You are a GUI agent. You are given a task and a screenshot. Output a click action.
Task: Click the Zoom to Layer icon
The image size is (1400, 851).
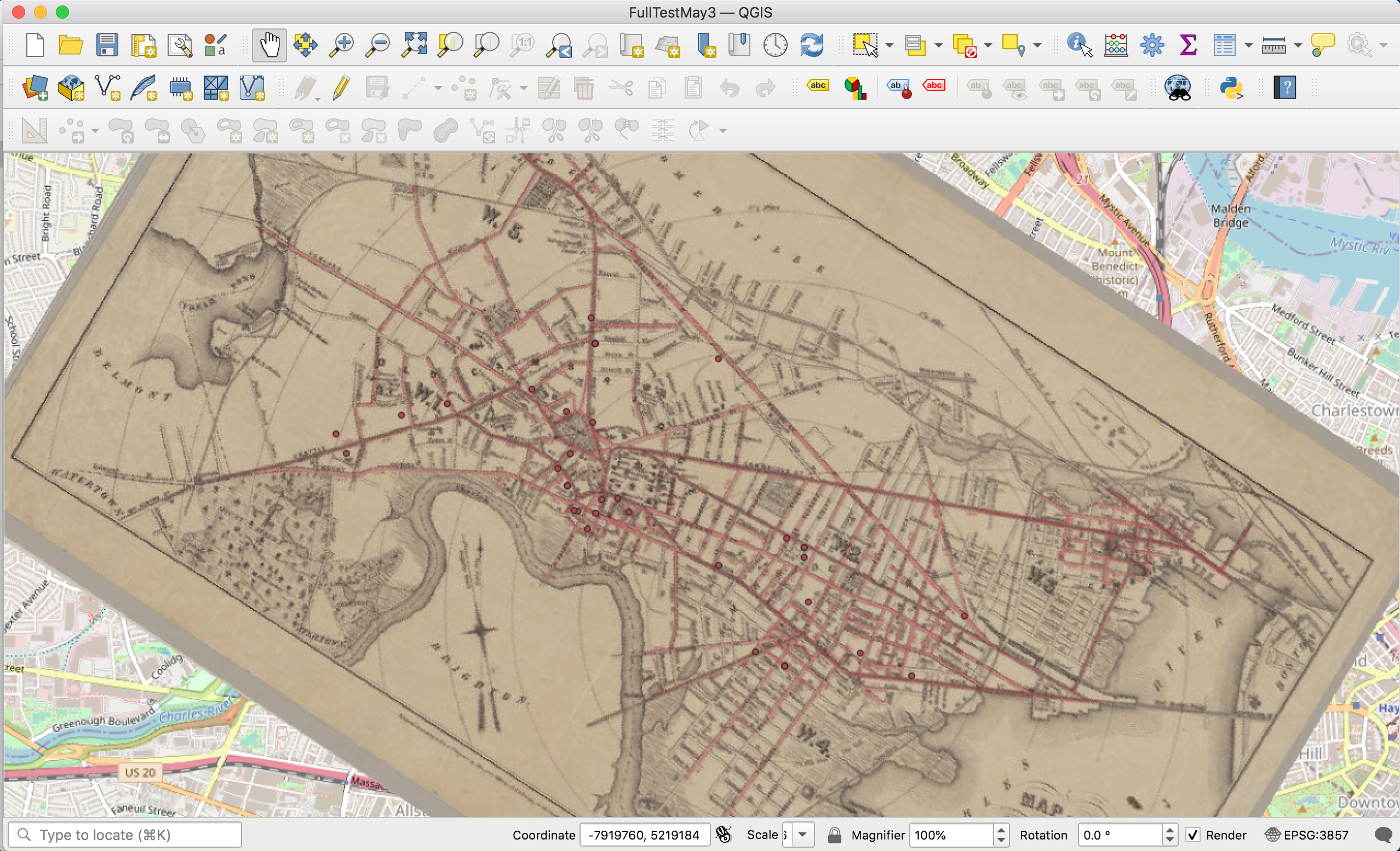(x=487, y=45)
